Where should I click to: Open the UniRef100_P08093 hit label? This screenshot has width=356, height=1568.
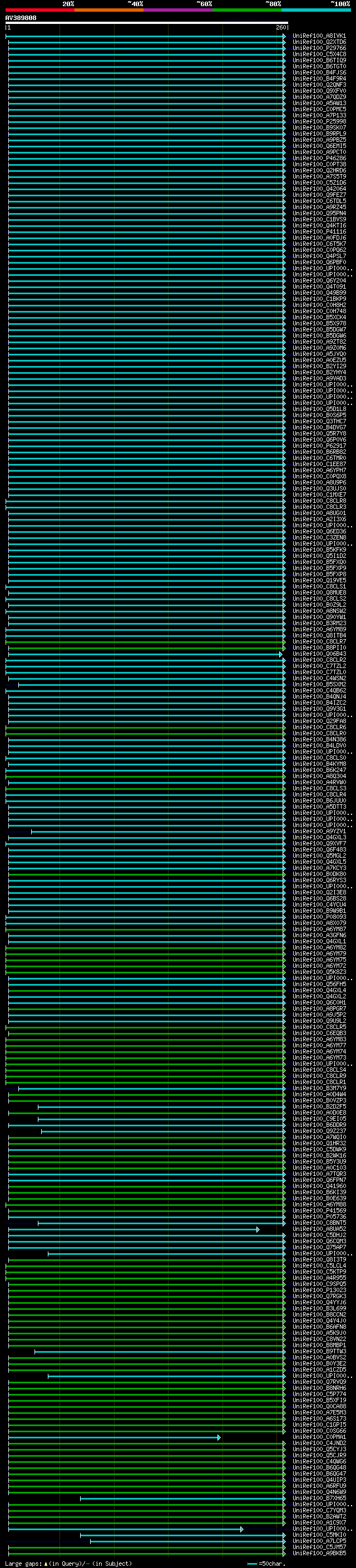pos(319,917)
